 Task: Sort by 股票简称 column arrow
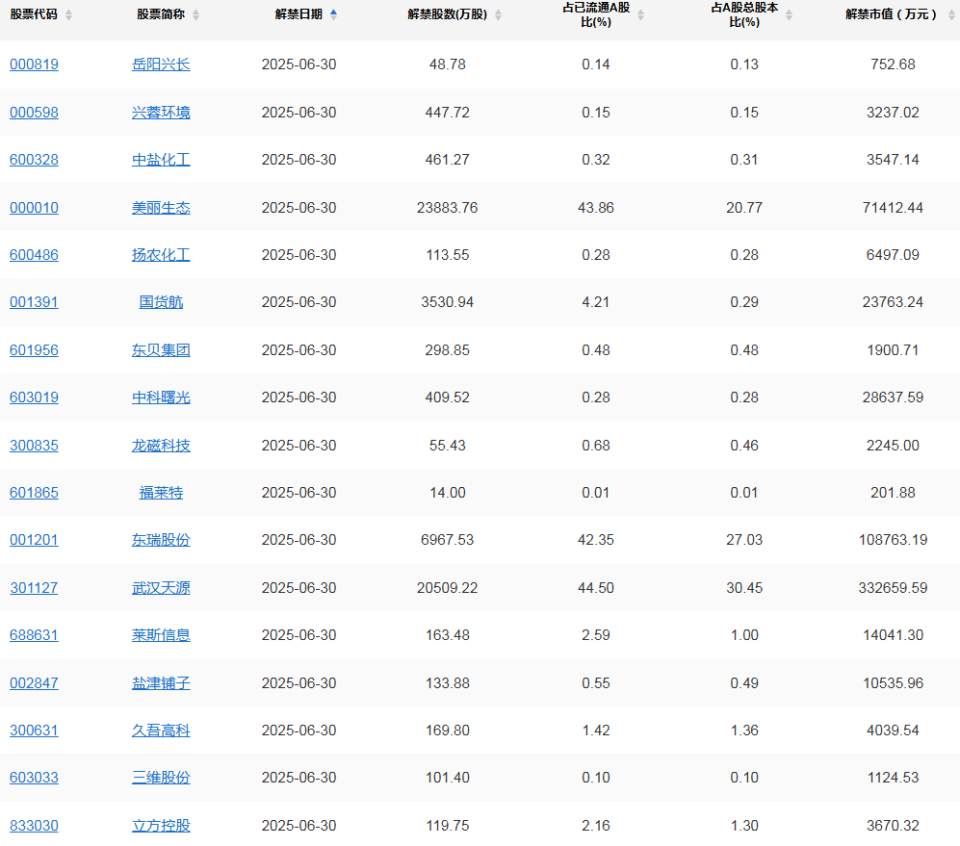click(196, 15)
